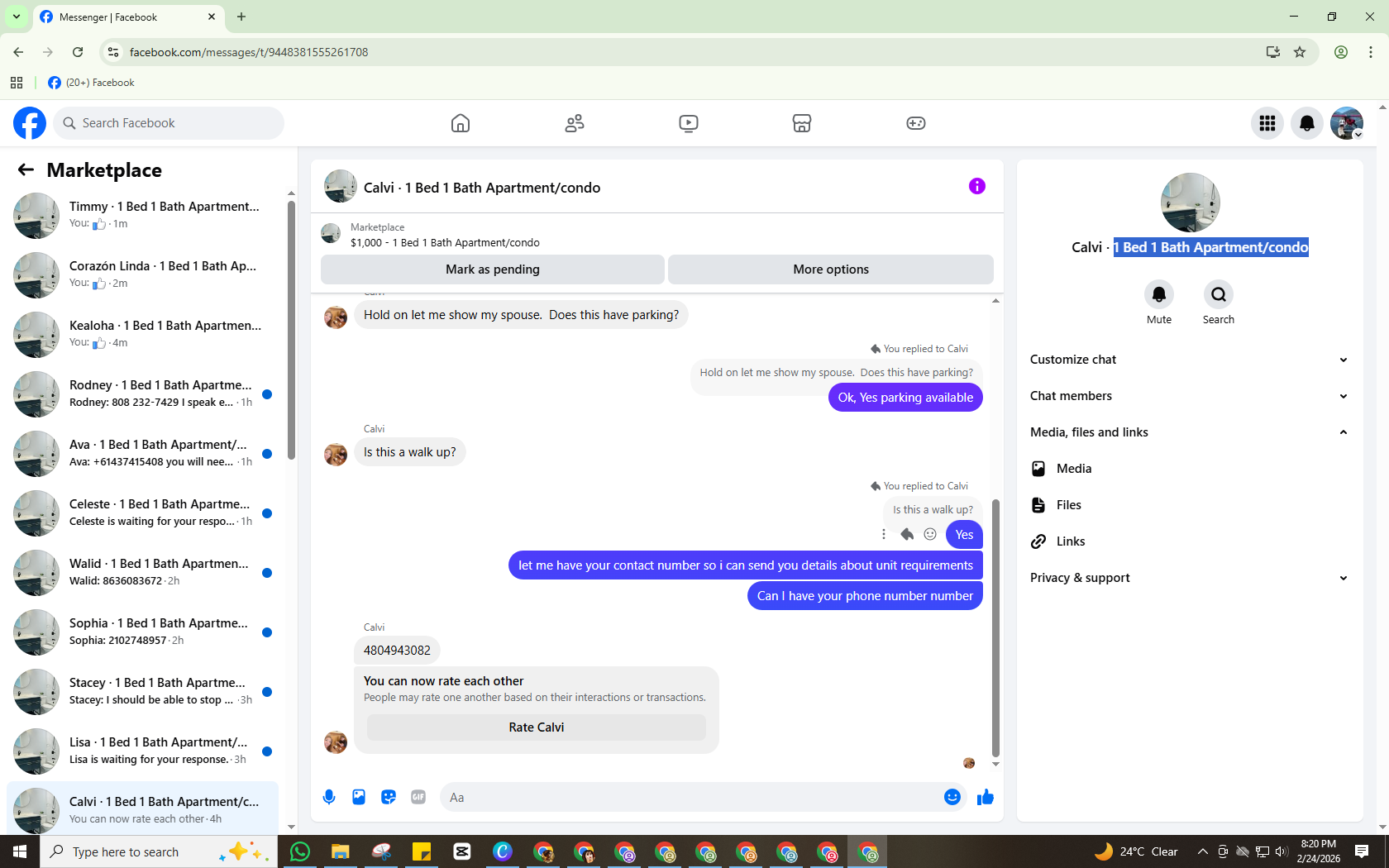1389x868 pixels.
Task: Open Links in shared files section
Action: click(1191, 541)
